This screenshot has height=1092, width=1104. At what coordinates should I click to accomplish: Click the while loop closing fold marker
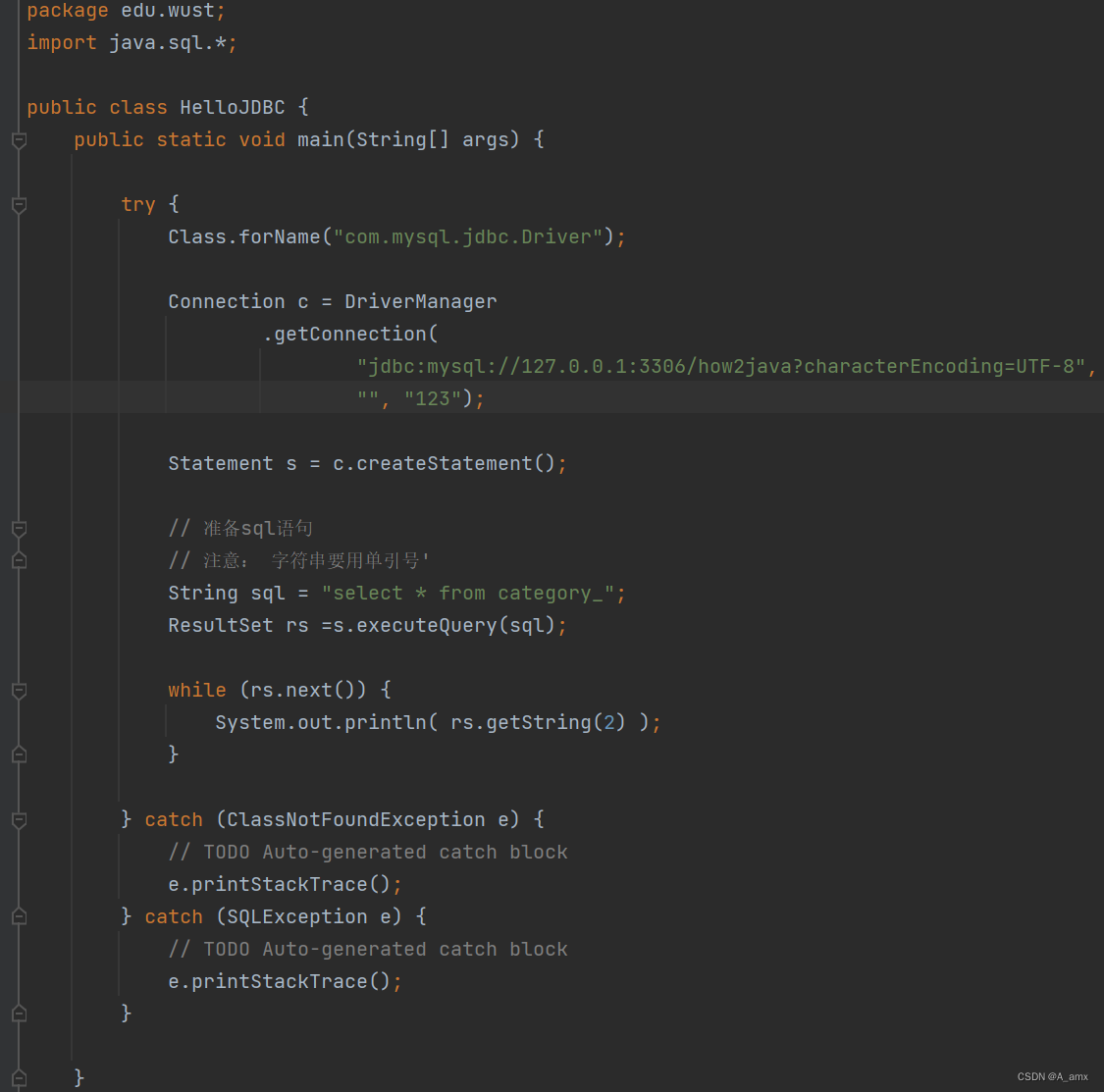[x=19, y=754]
